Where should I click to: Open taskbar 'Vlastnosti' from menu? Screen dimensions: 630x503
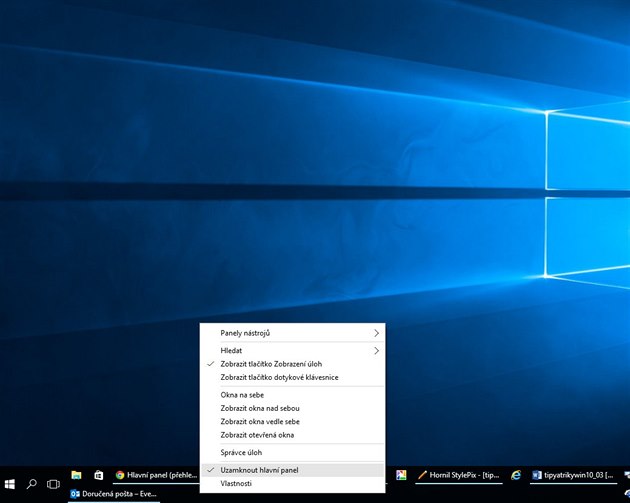pos(236,483)
